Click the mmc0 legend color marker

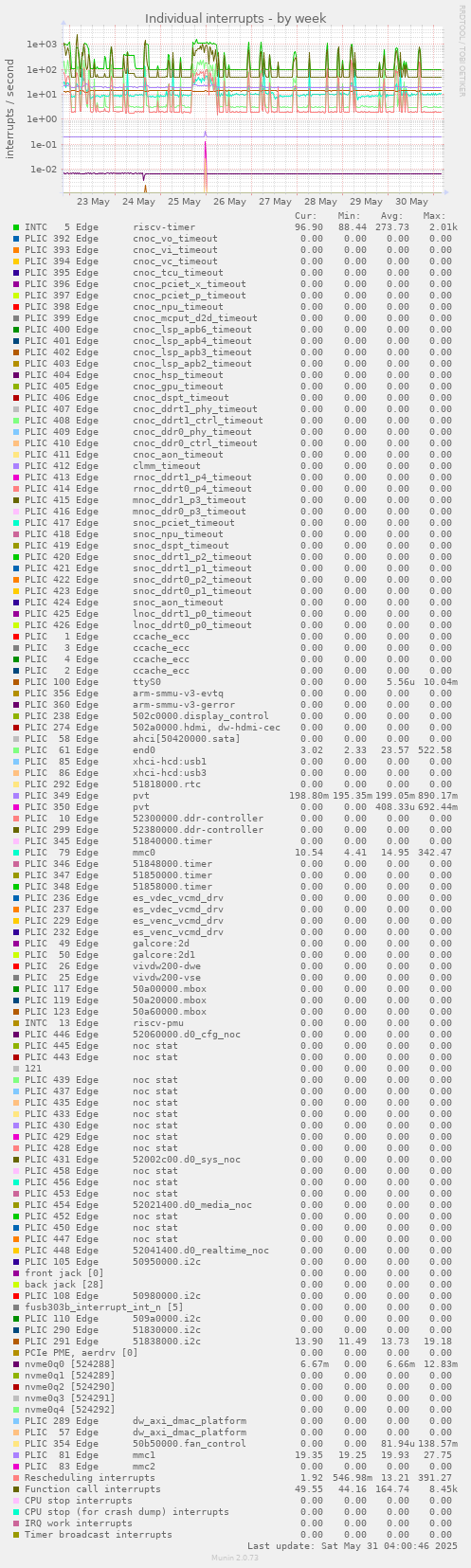pyautogui.click(x=16, y=853)
